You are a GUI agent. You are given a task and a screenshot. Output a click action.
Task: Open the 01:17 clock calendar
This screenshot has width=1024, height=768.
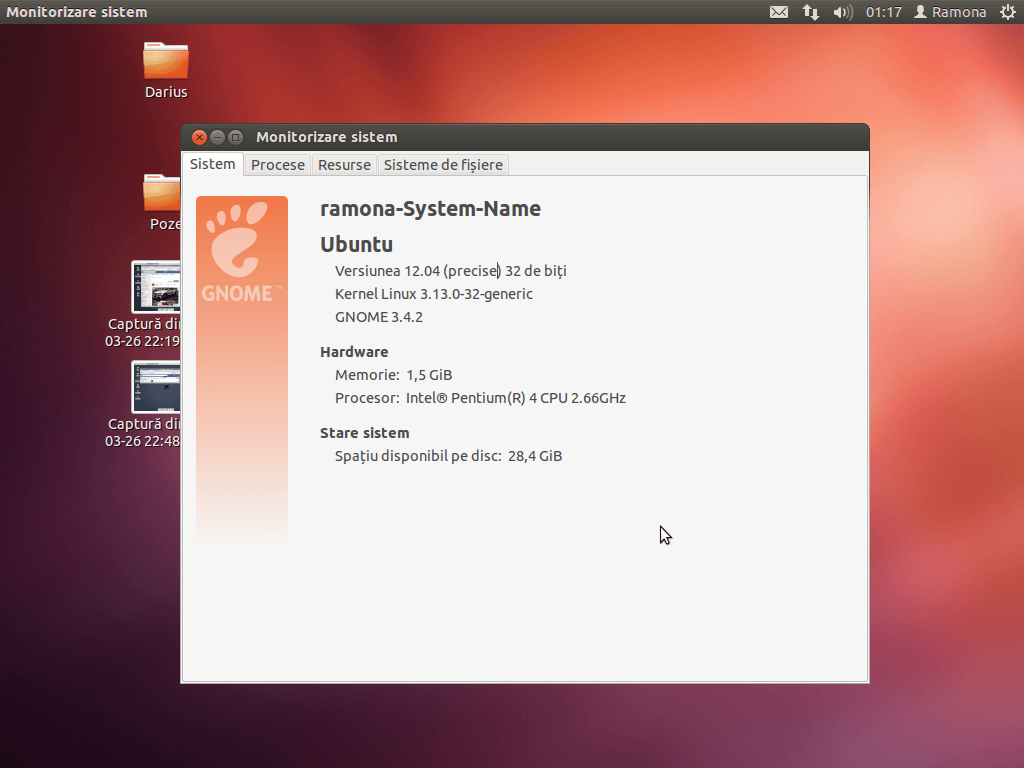pyautogui.click(x=884, y=12)
